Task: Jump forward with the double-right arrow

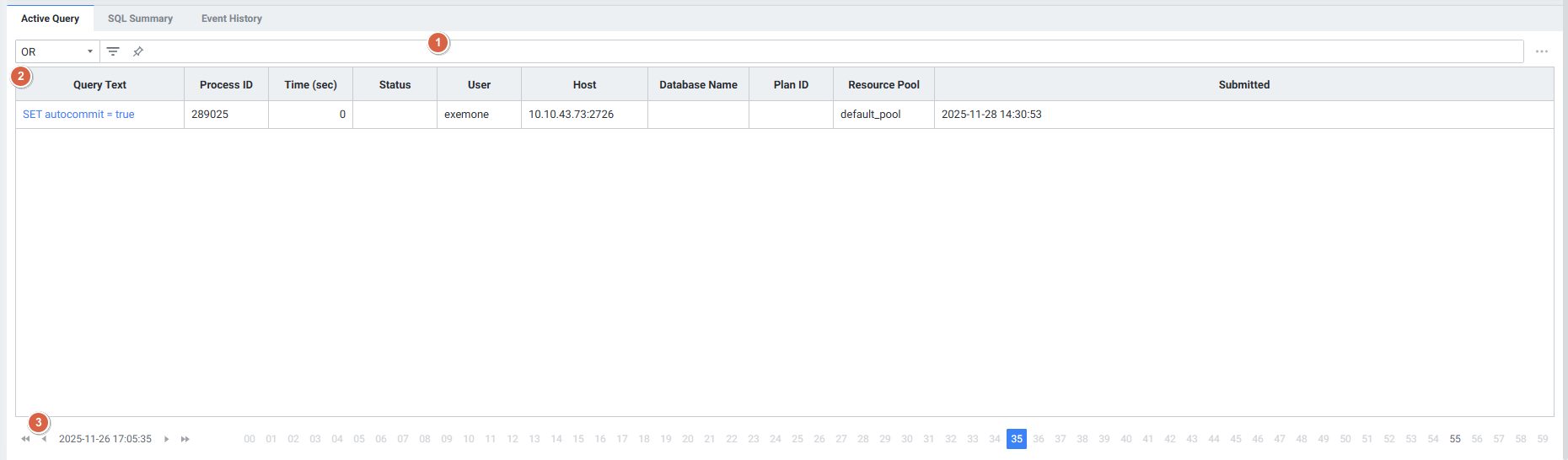Action: pos(185,439)
